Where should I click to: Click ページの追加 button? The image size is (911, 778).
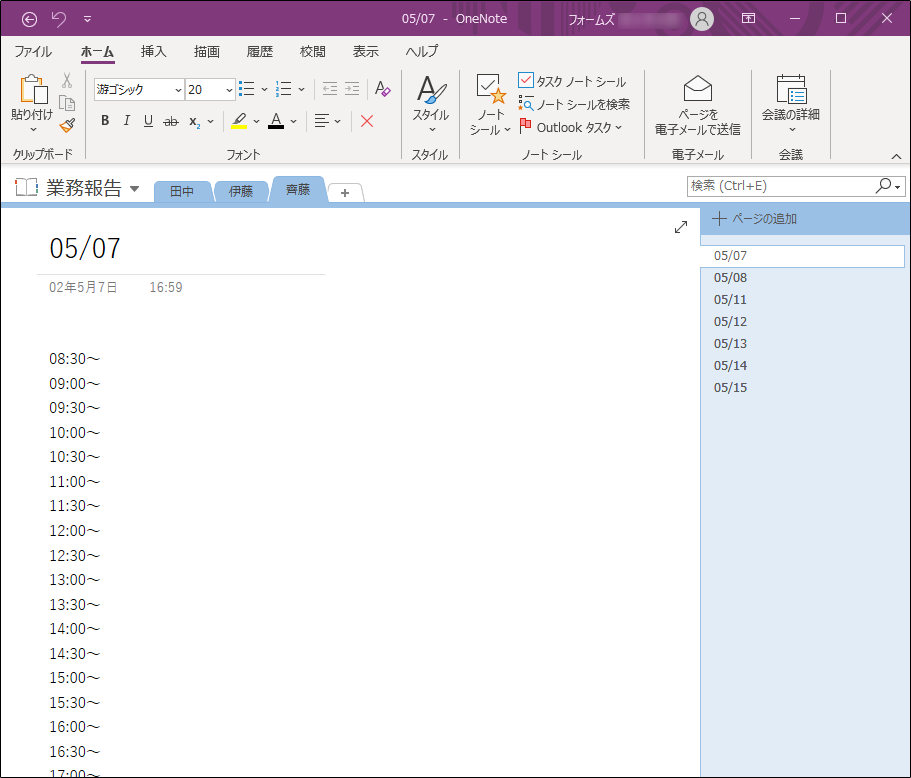[755, 219]
